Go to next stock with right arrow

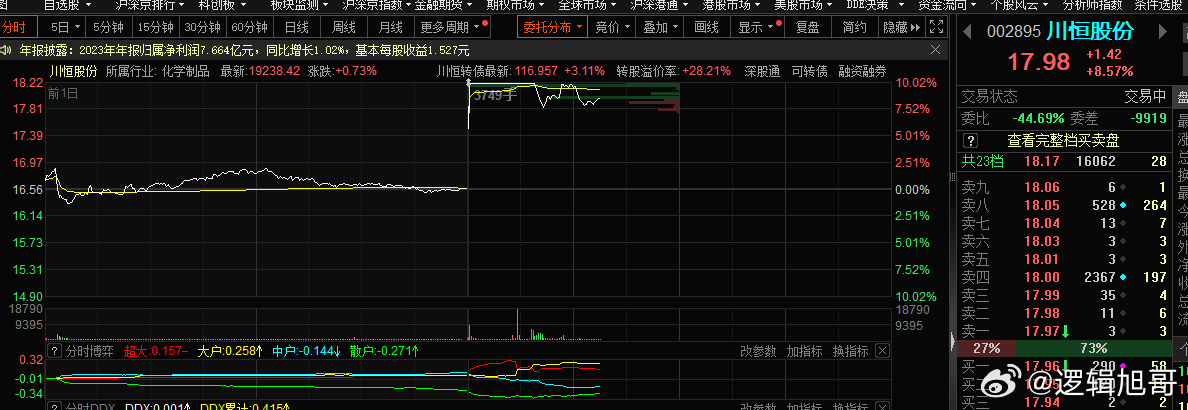[1164, 32]
